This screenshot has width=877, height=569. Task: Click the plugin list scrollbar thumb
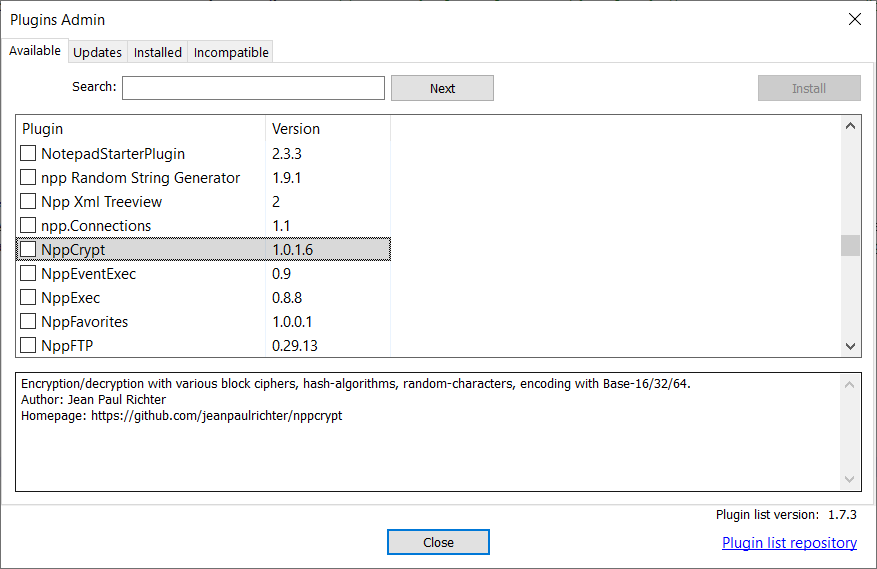pyautogui.click(x=851, y=245)
